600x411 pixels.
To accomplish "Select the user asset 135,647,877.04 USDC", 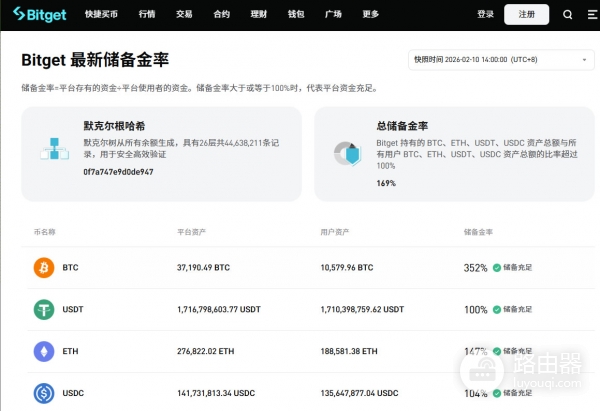I will [360, 393].
